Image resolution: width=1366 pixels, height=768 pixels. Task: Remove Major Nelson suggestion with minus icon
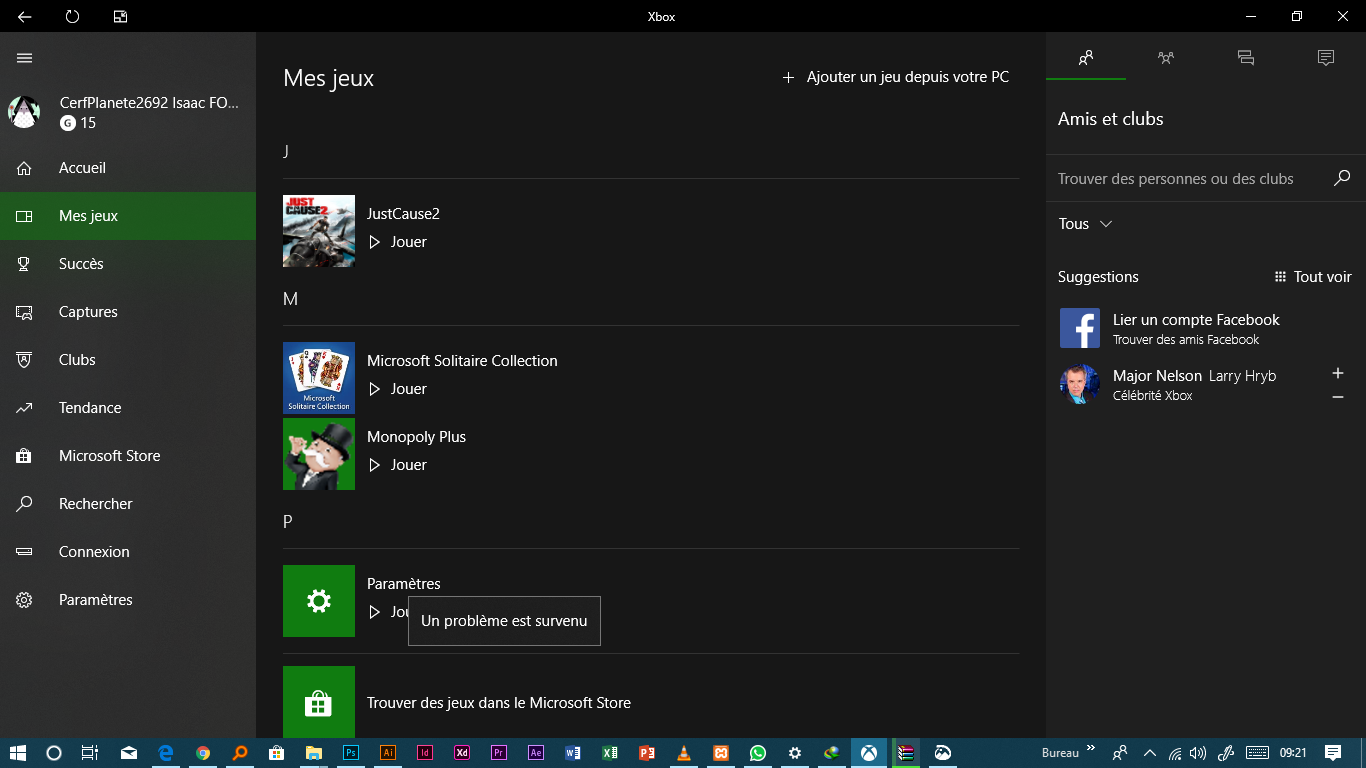[x=1338, y=397]
